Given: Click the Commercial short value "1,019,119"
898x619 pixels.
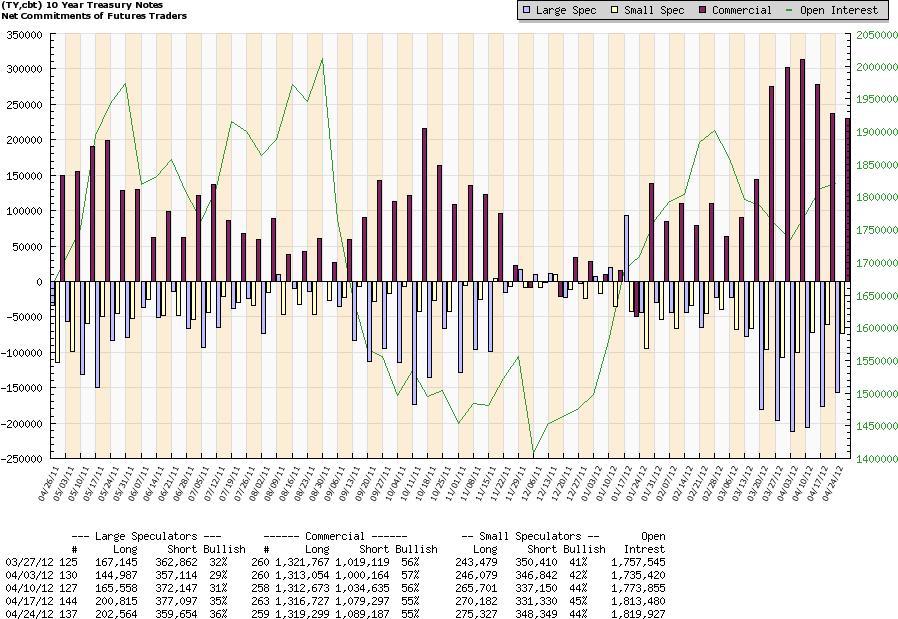Looking at the screenshot, I should (x=363, y=562).
